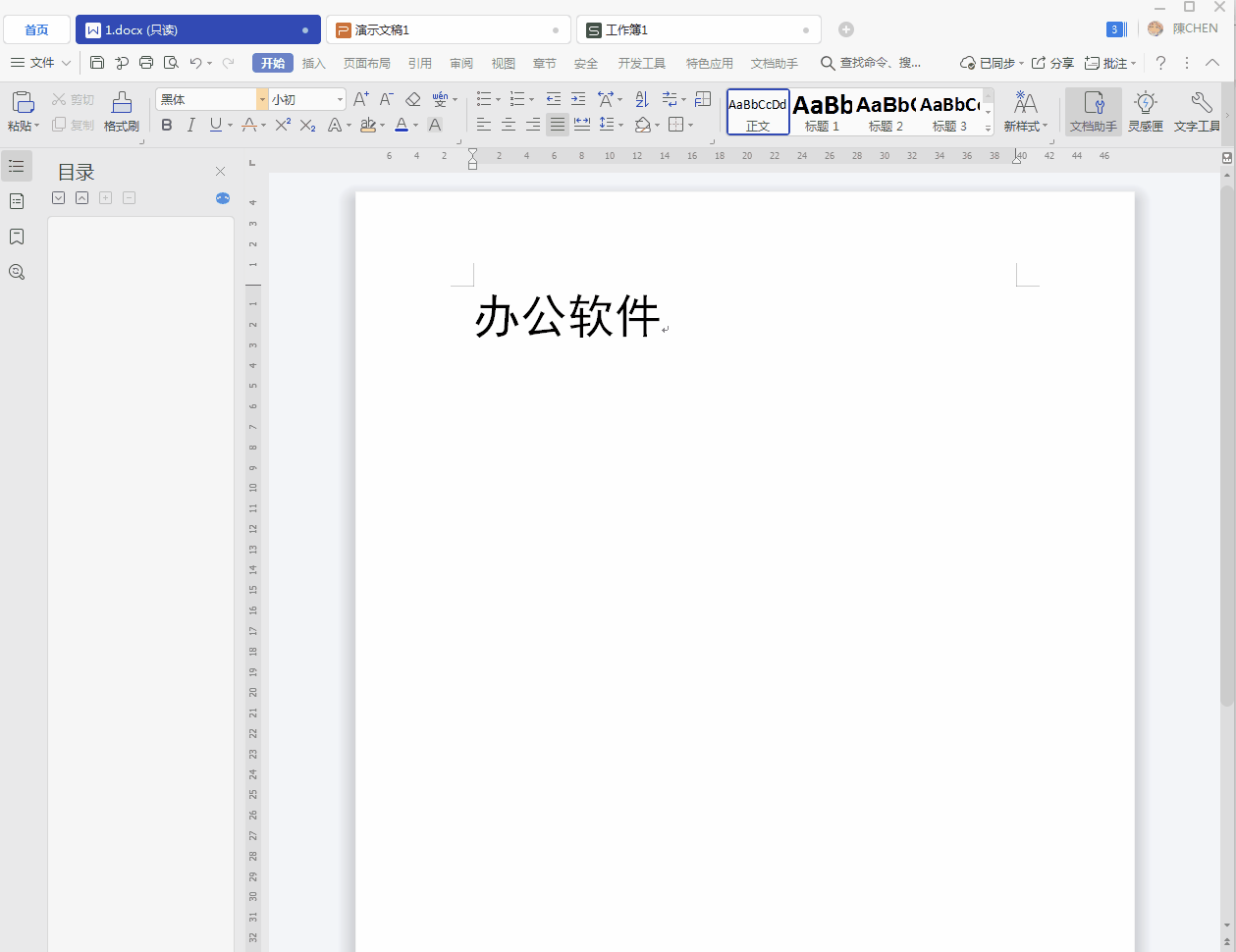1236x952 pixels.
Task: Toggle the Document Assistant (文档助手) ribbon button
Action: [1094, 111]
